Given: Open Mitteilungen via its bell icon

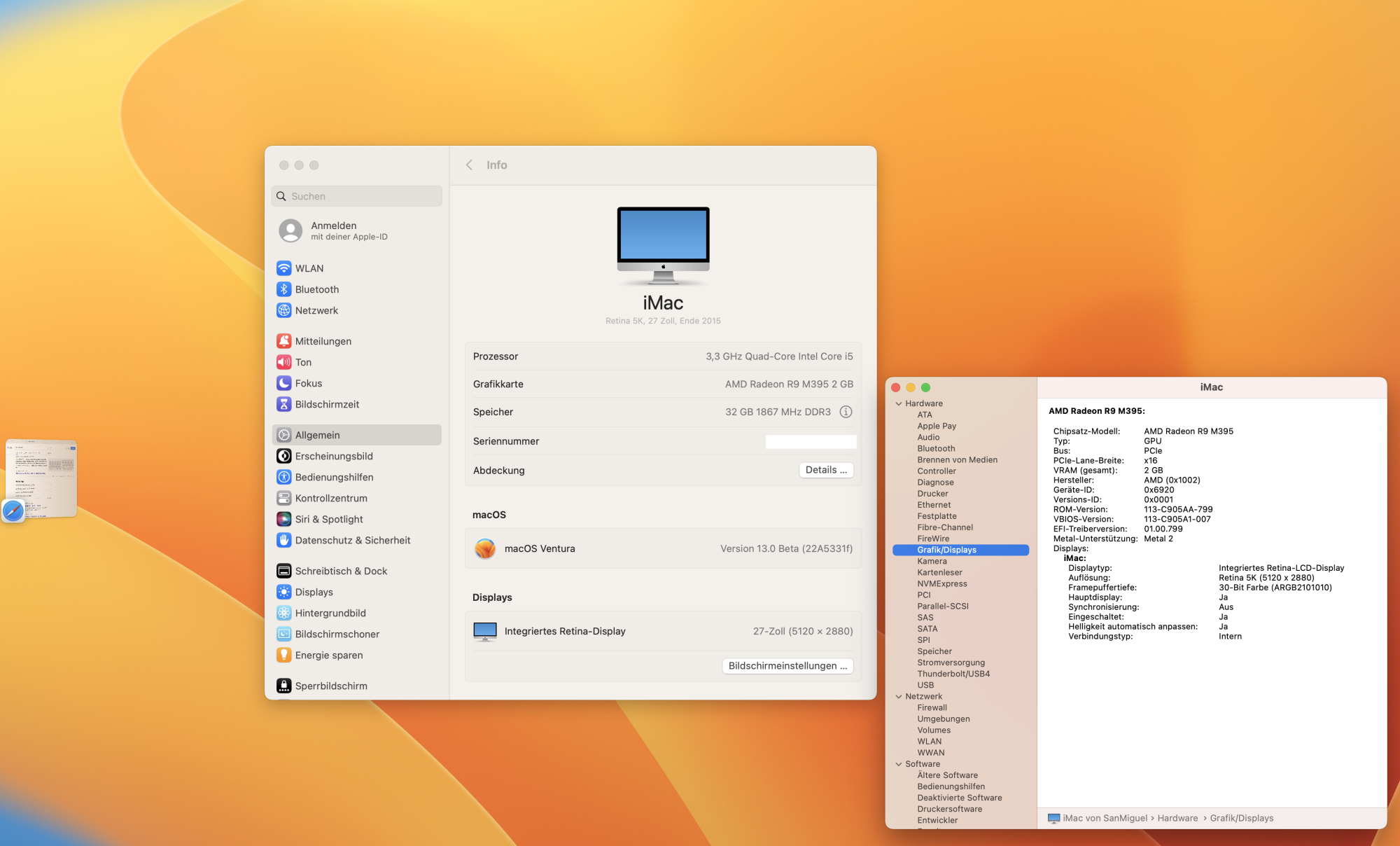Looking at the screenshot, I should tap(283, 341).
